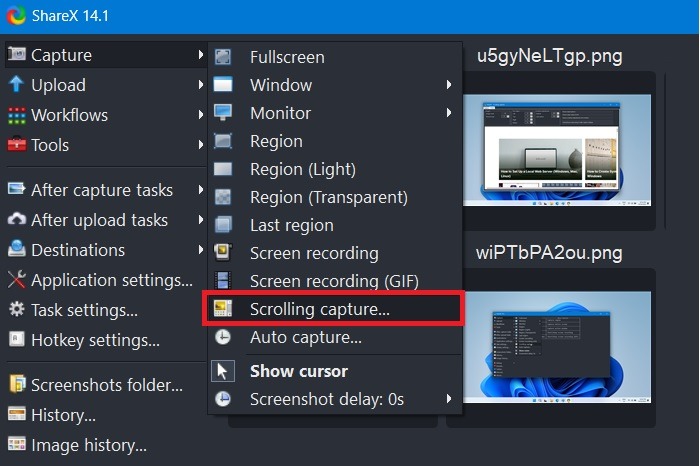Open Application settings...

pos(106,280)
